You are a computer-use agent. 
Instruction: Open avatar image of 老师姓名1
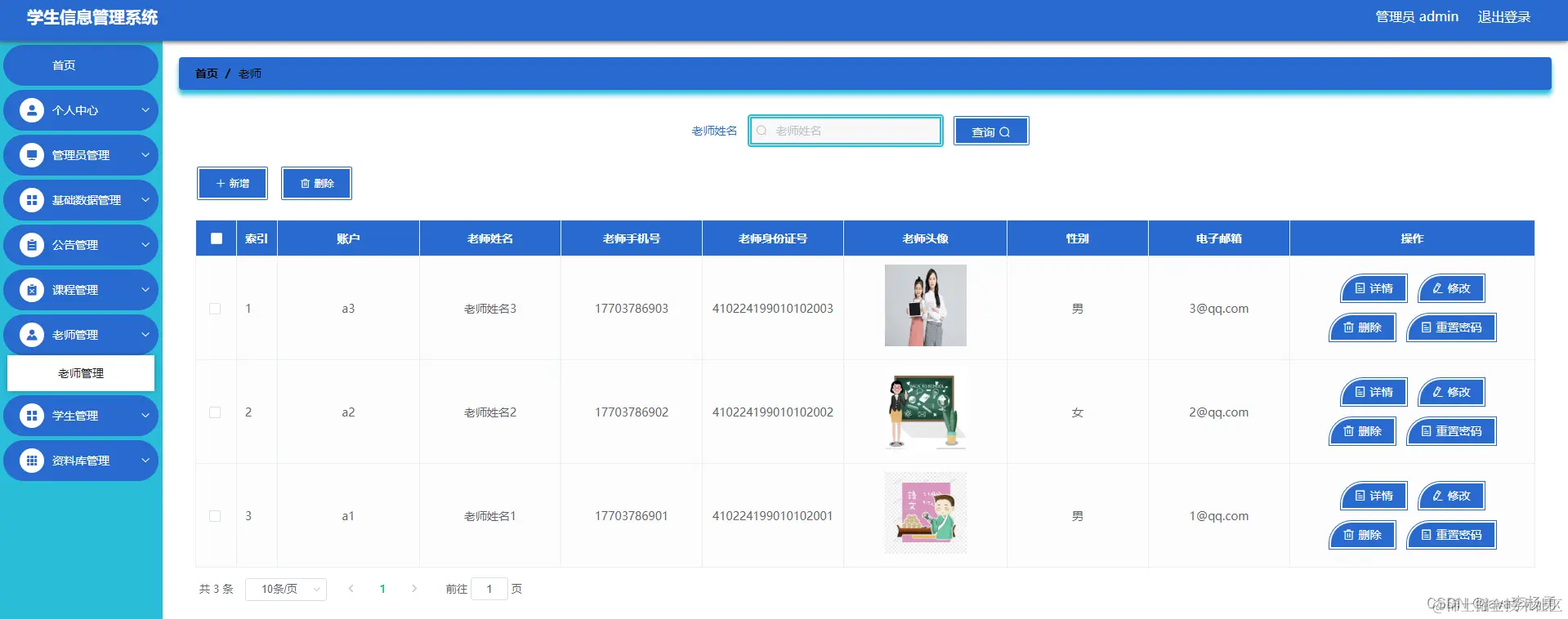tap(926, 513)
